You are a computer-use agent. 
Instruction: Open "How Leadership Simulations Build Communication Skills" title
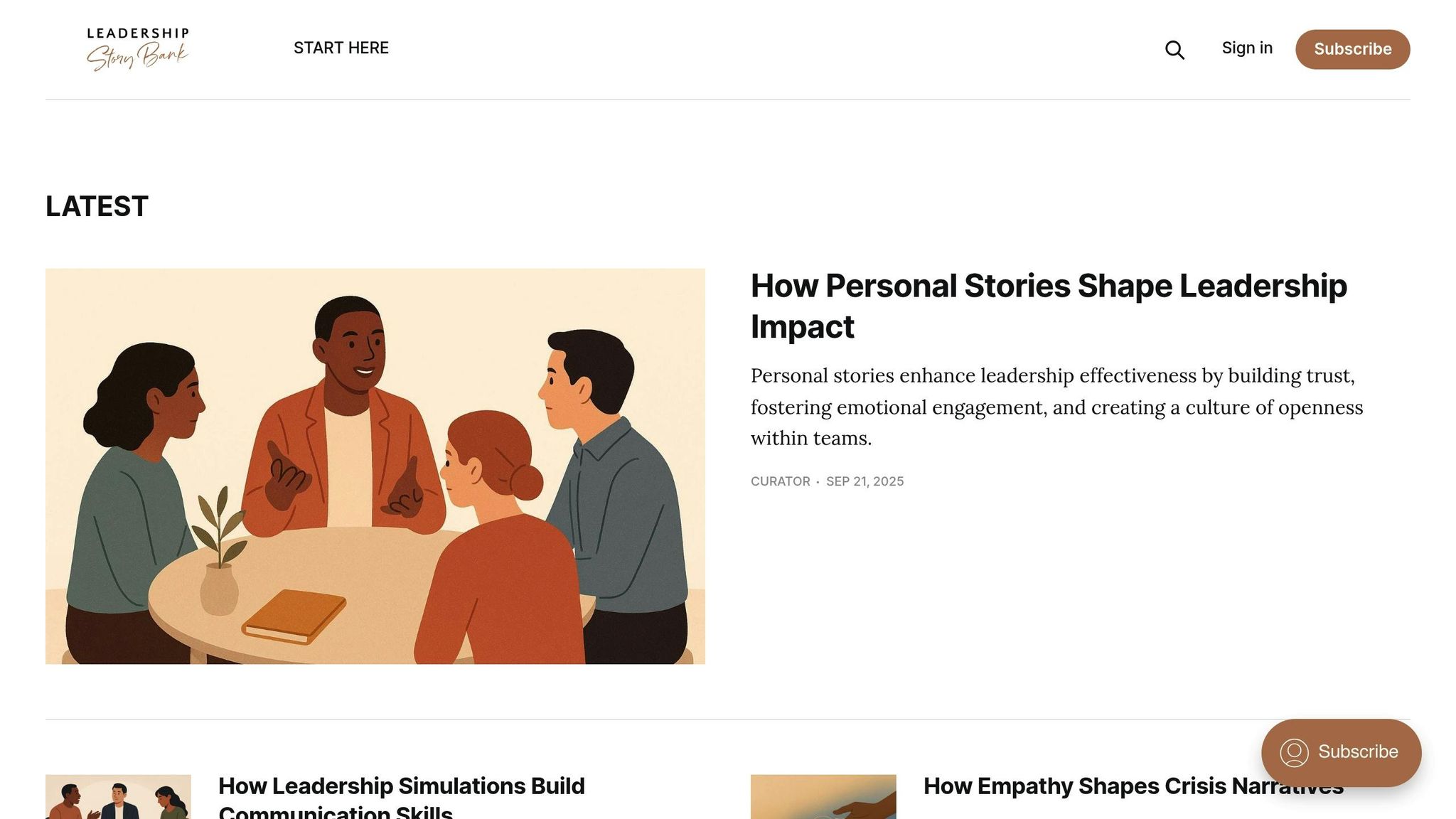click(401, 798)
